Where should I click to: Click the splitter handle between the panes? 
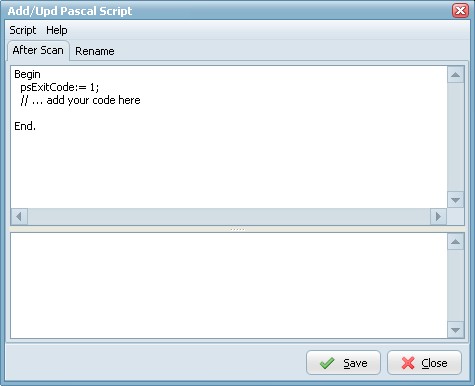point(237,229)
